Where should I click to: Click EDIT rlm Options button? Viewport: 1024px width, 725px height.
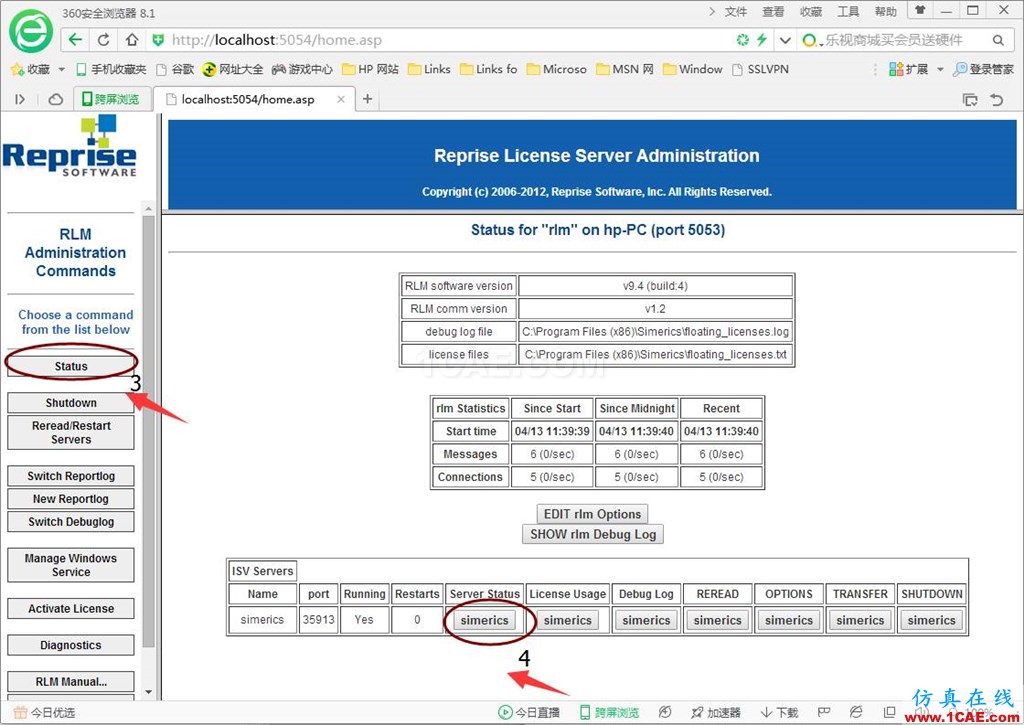tap(592, 514)
